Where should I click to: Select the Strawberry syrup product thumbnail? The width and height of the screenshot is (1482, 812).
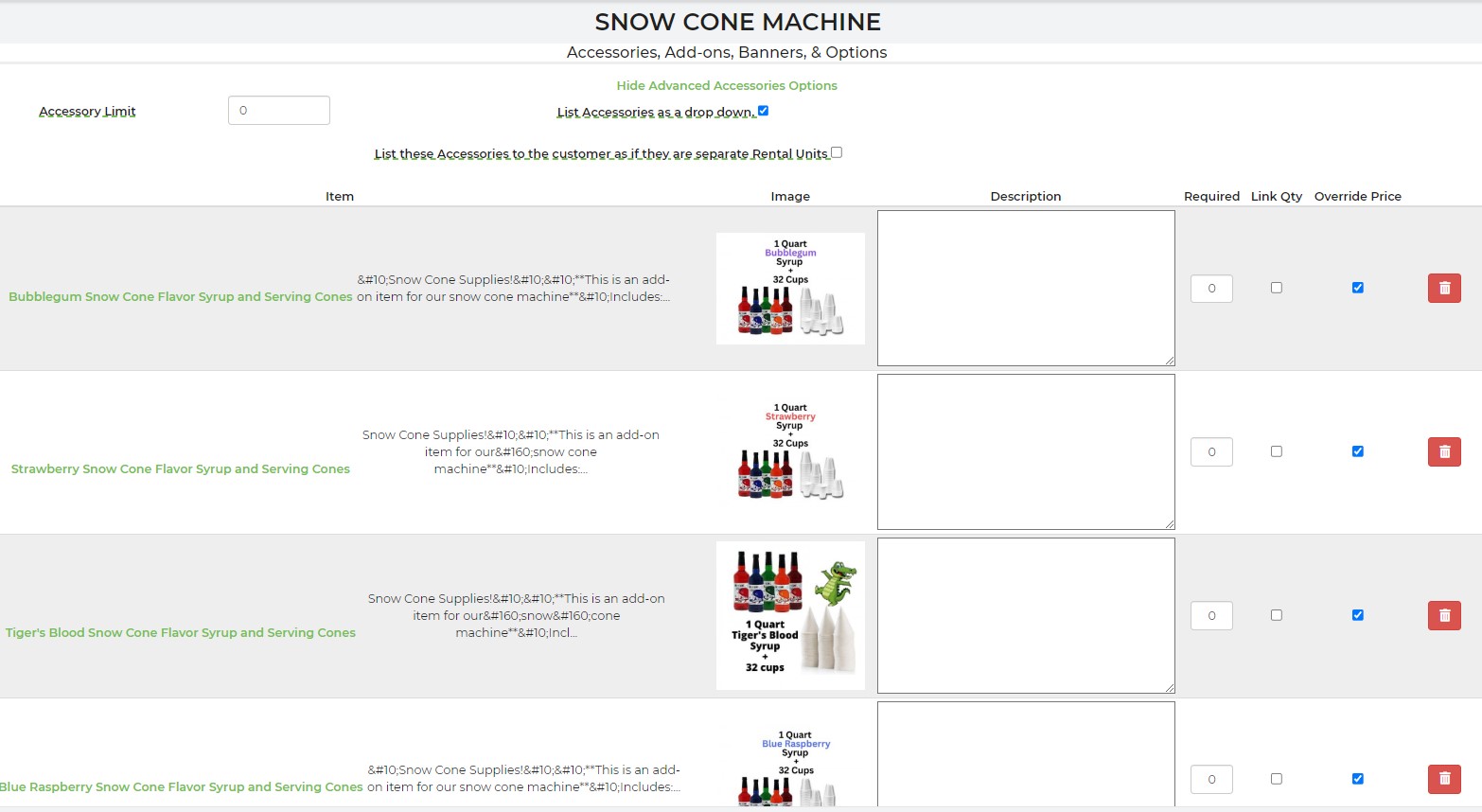point(790,452)
